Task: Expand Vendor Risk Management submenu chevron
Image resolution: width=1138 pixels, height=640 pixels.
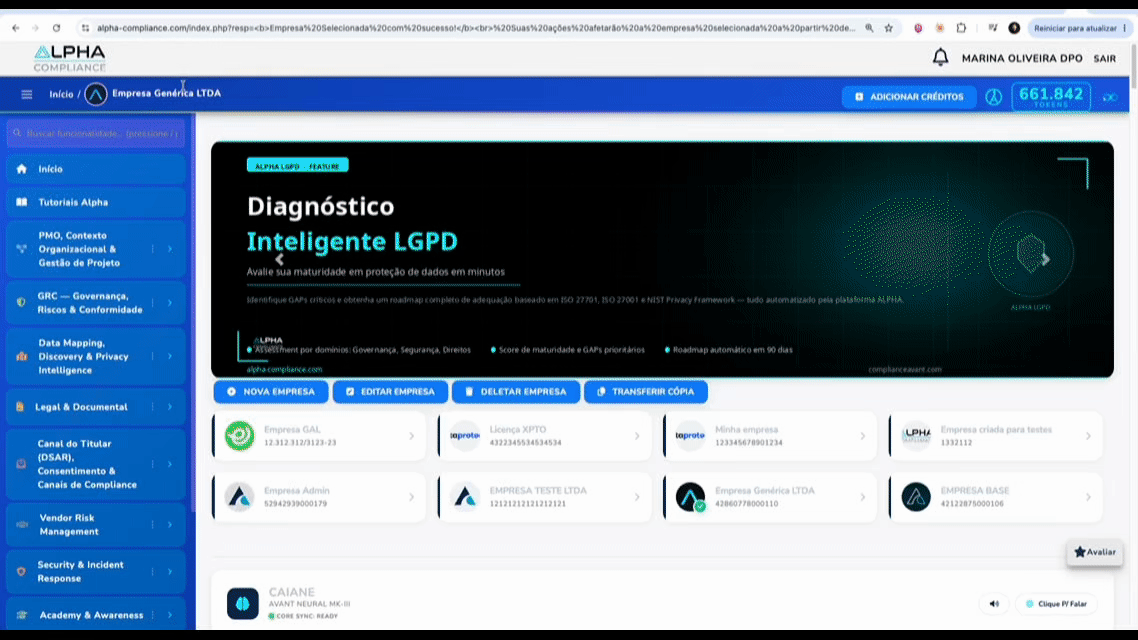Action: point(170,525)
